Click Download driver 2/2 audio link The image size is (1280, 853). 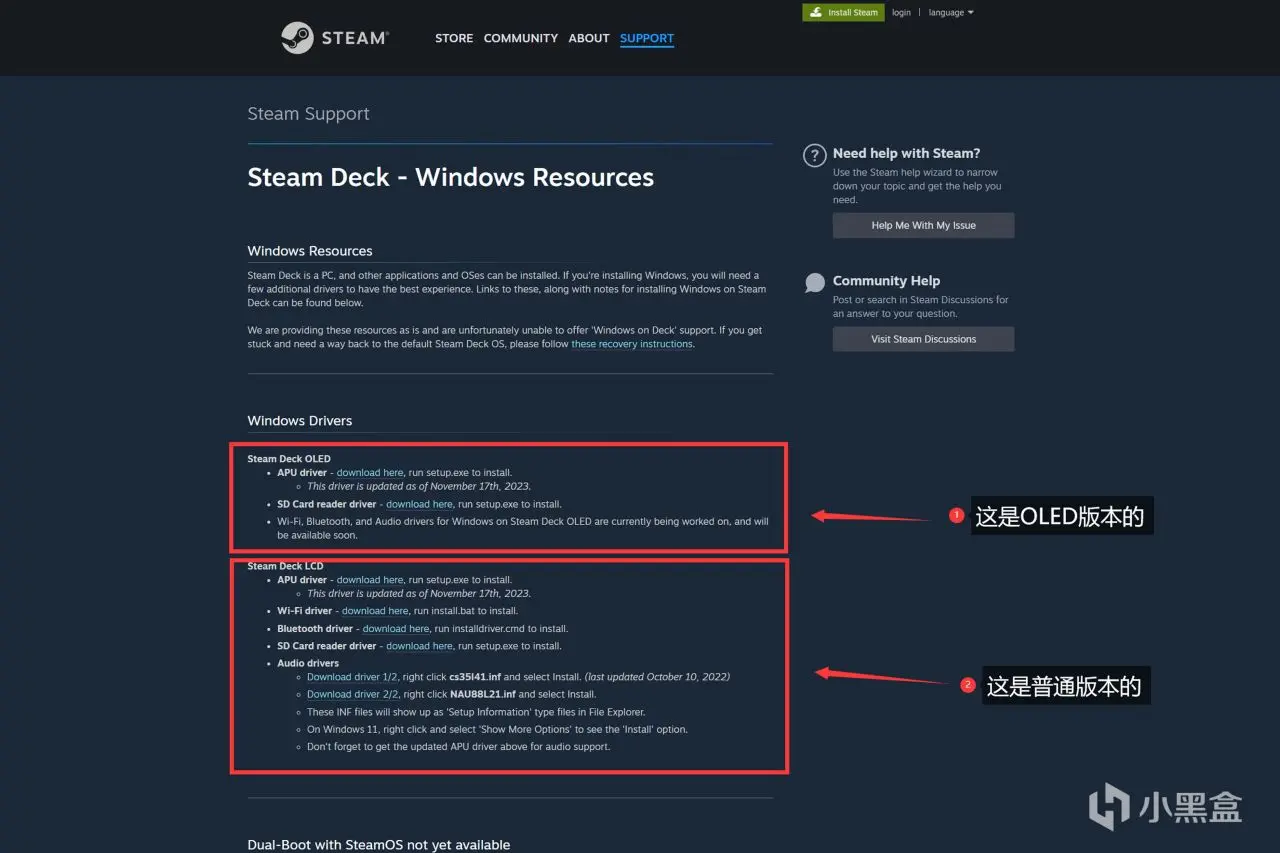pyautogui.click(x=352, y=694)
